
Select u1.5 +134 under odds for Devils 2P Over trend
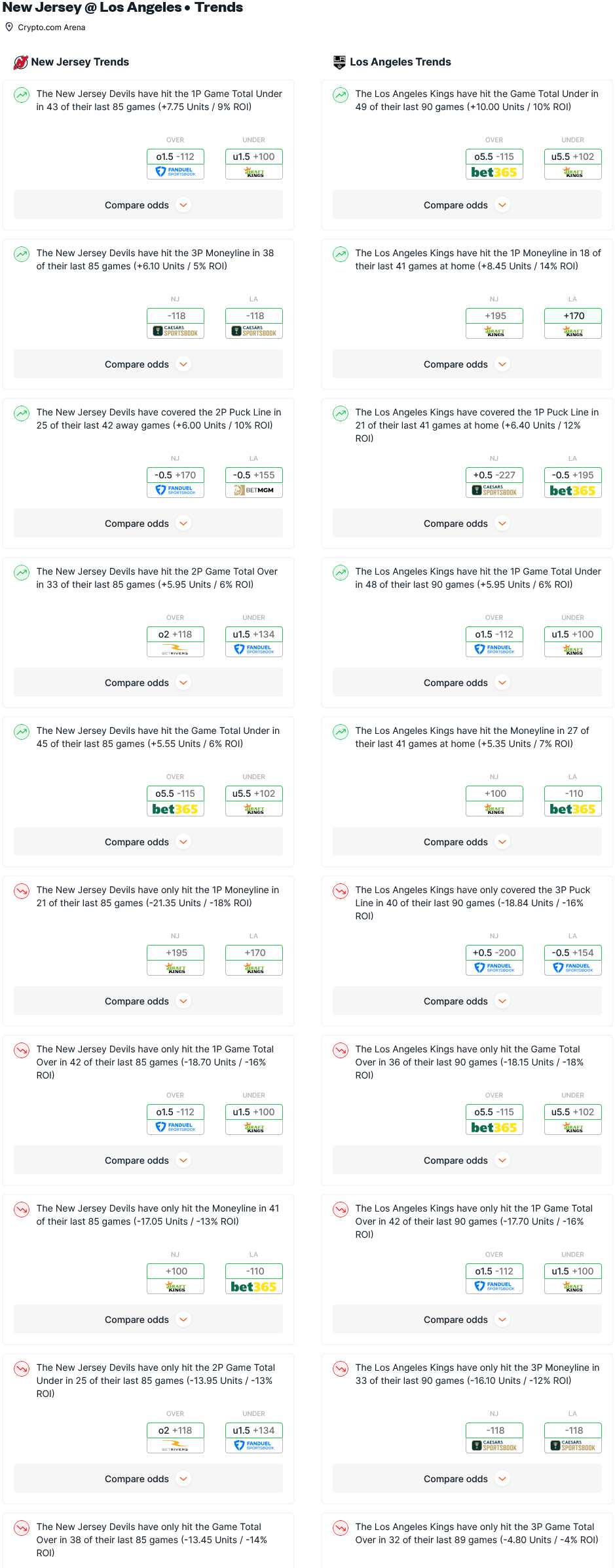254,634
